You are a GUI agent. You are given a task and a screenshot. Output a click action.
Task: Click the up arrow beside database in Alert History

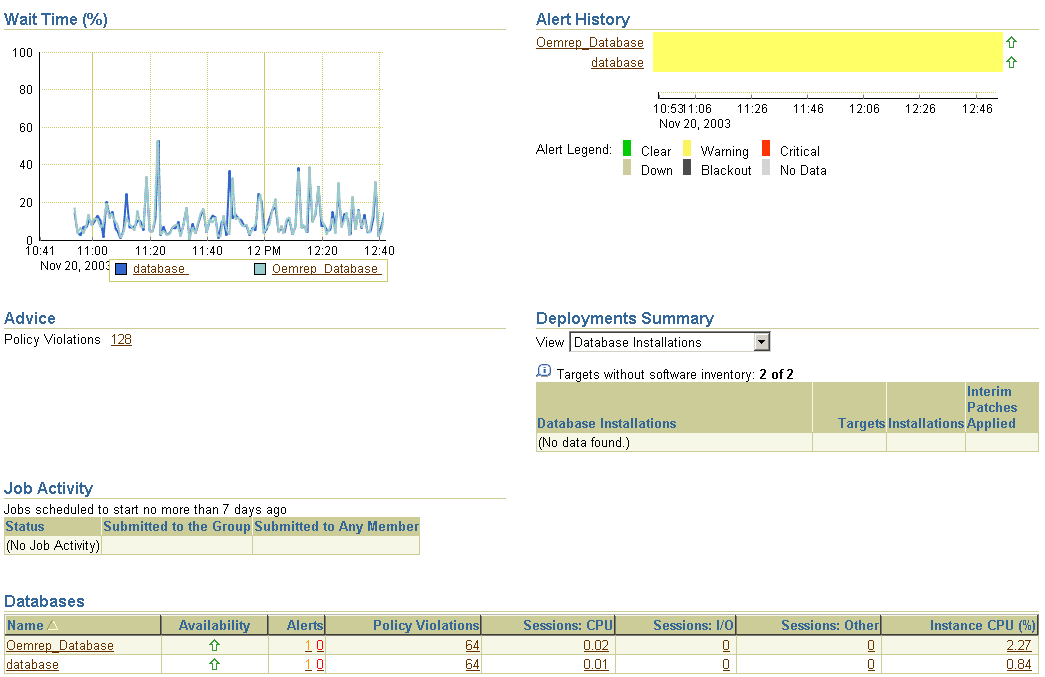click(1011, 62)
